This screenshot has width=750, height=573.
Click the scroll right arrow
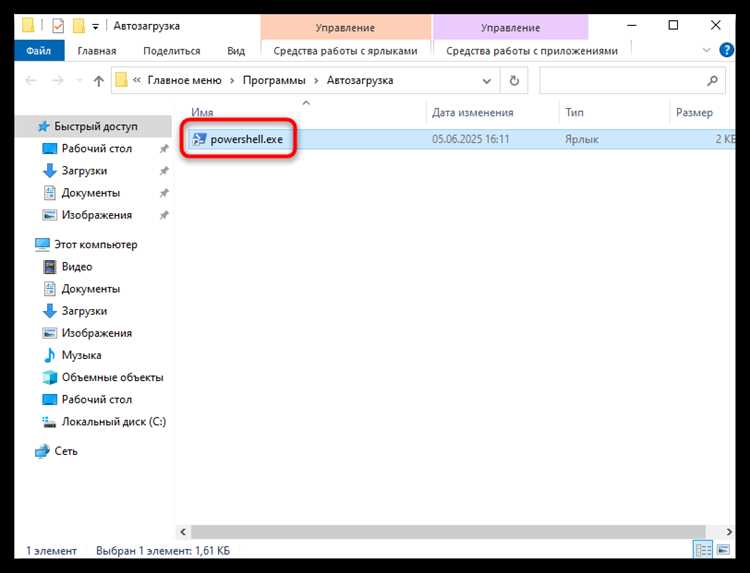(x=728, y=532)
